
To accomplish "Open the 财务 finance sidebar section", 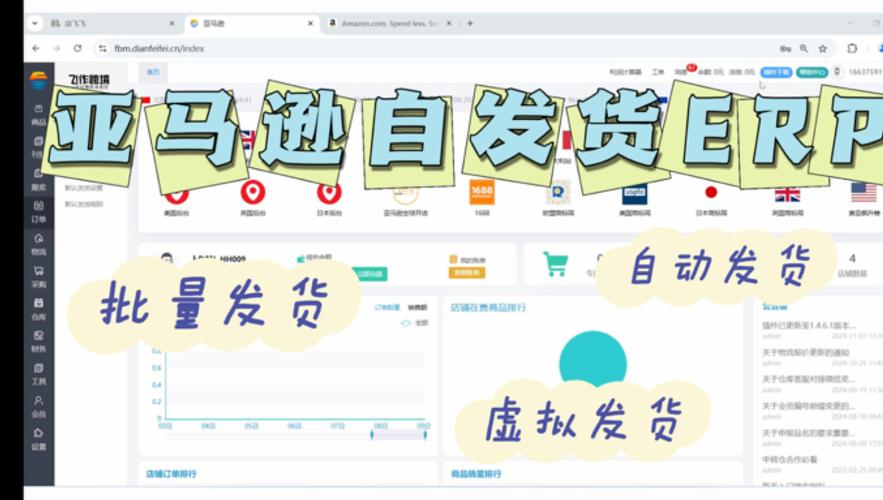I will tap(38, 342).
